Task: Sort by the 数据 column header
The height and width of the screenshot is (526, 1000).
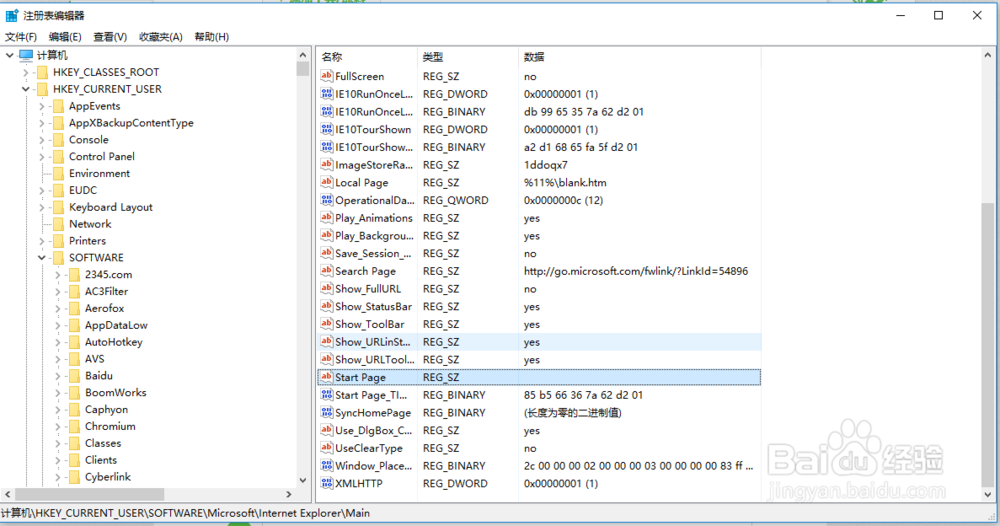Action: [640, 57]
